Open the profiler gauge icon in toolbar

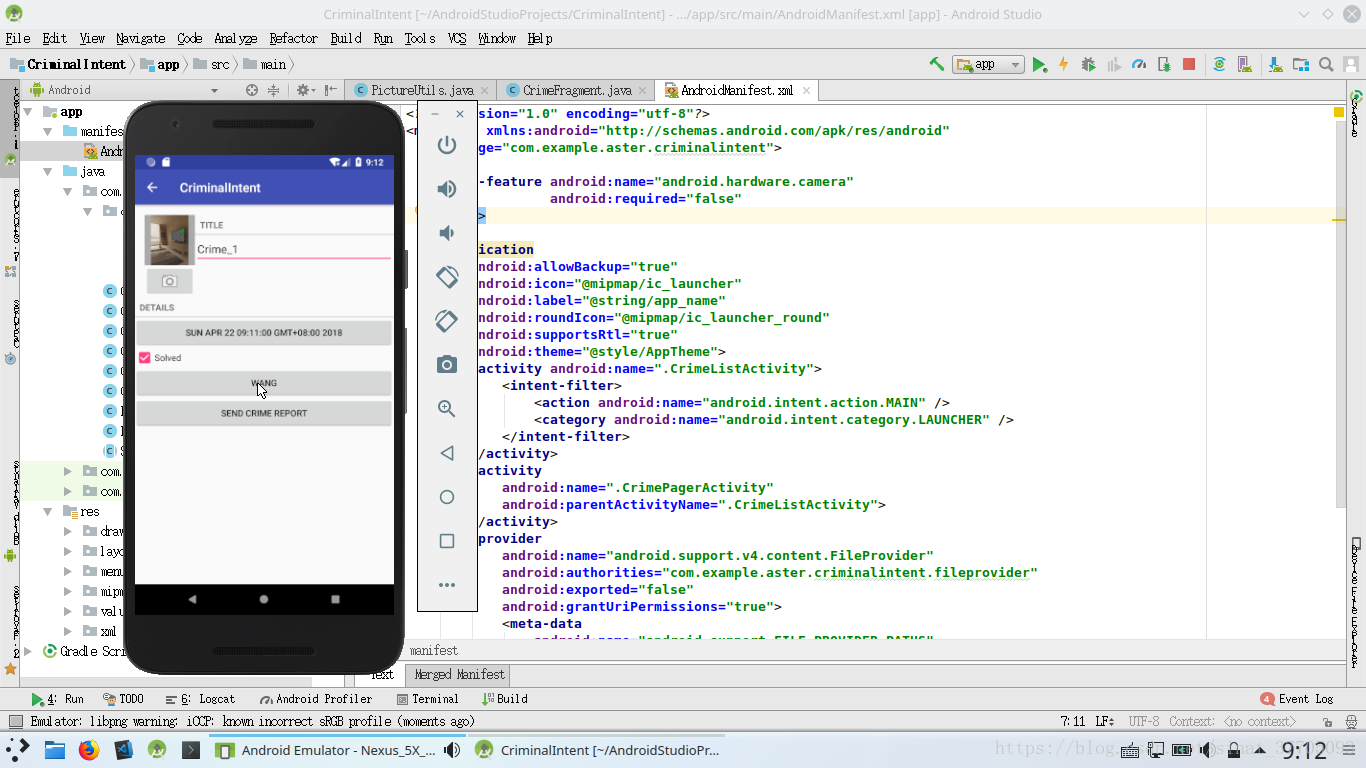pos(1138,64)
